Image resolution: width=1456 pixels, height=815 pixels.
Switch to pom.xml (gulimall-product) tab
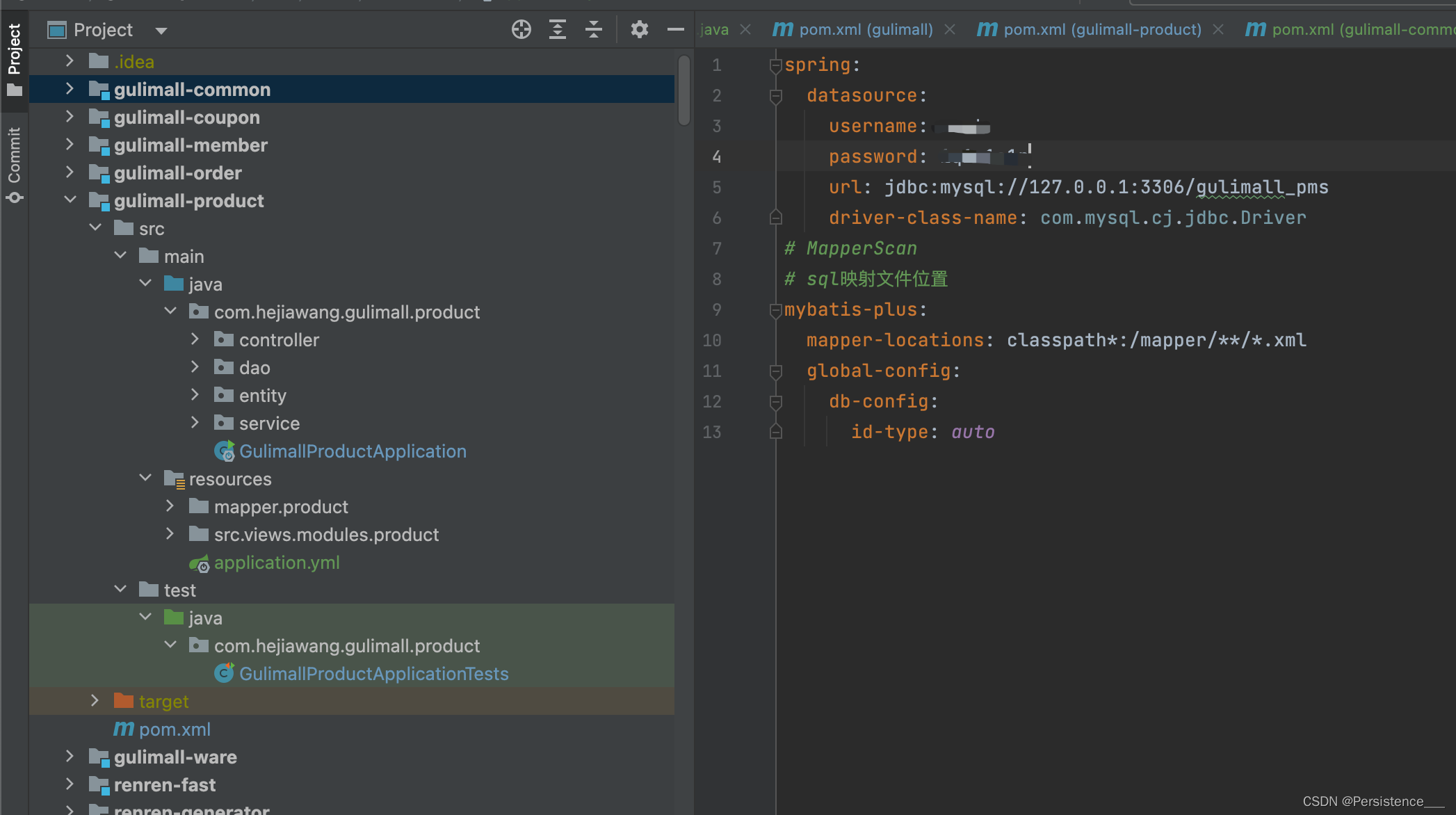click(1101, 29)
